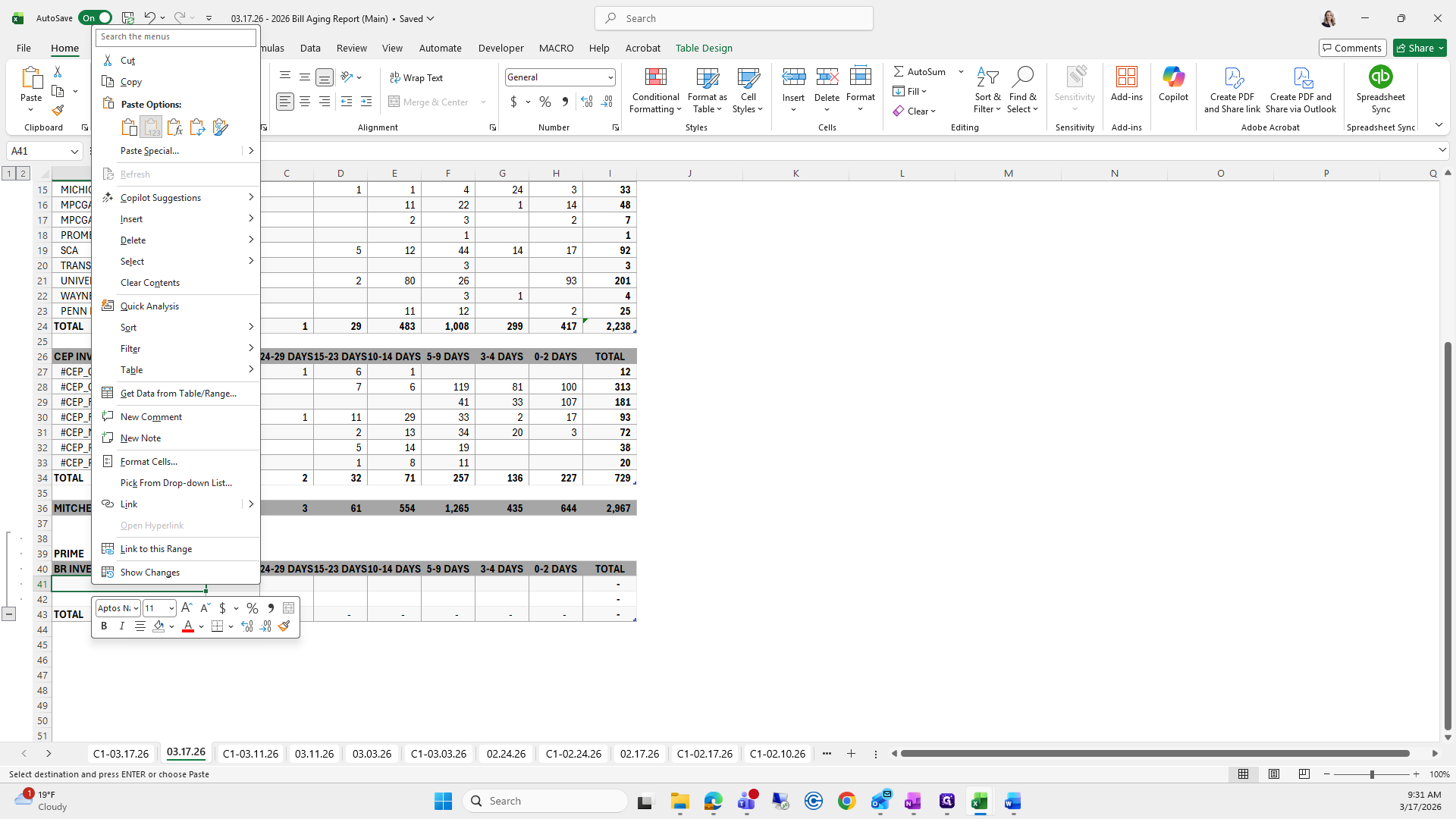The width and height of the screenshot is (1456, 819).
Task: Collapse the row group with minus button
Action: coord(8,614)
